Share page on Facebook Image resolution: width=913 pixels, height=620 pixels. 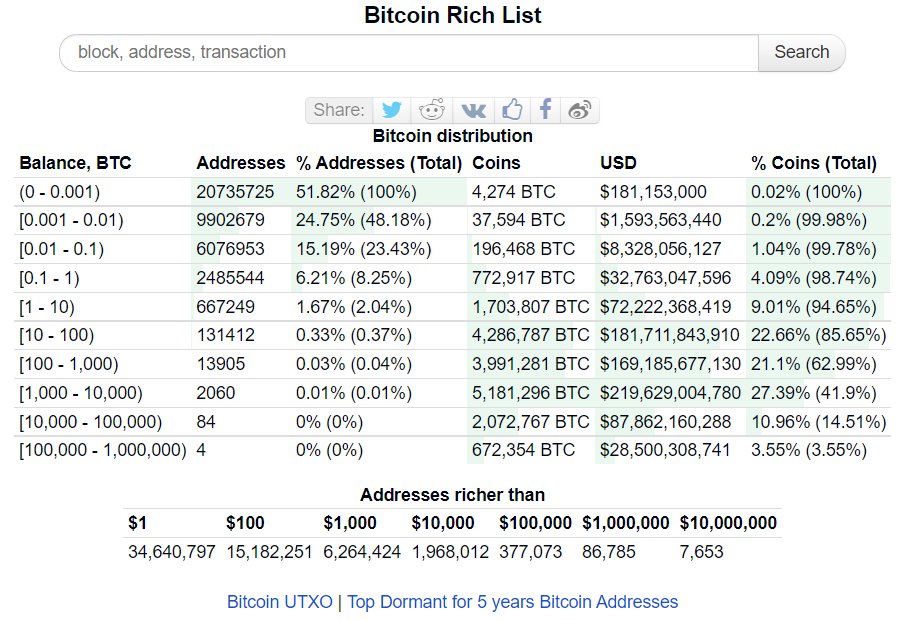coord(546,110)
